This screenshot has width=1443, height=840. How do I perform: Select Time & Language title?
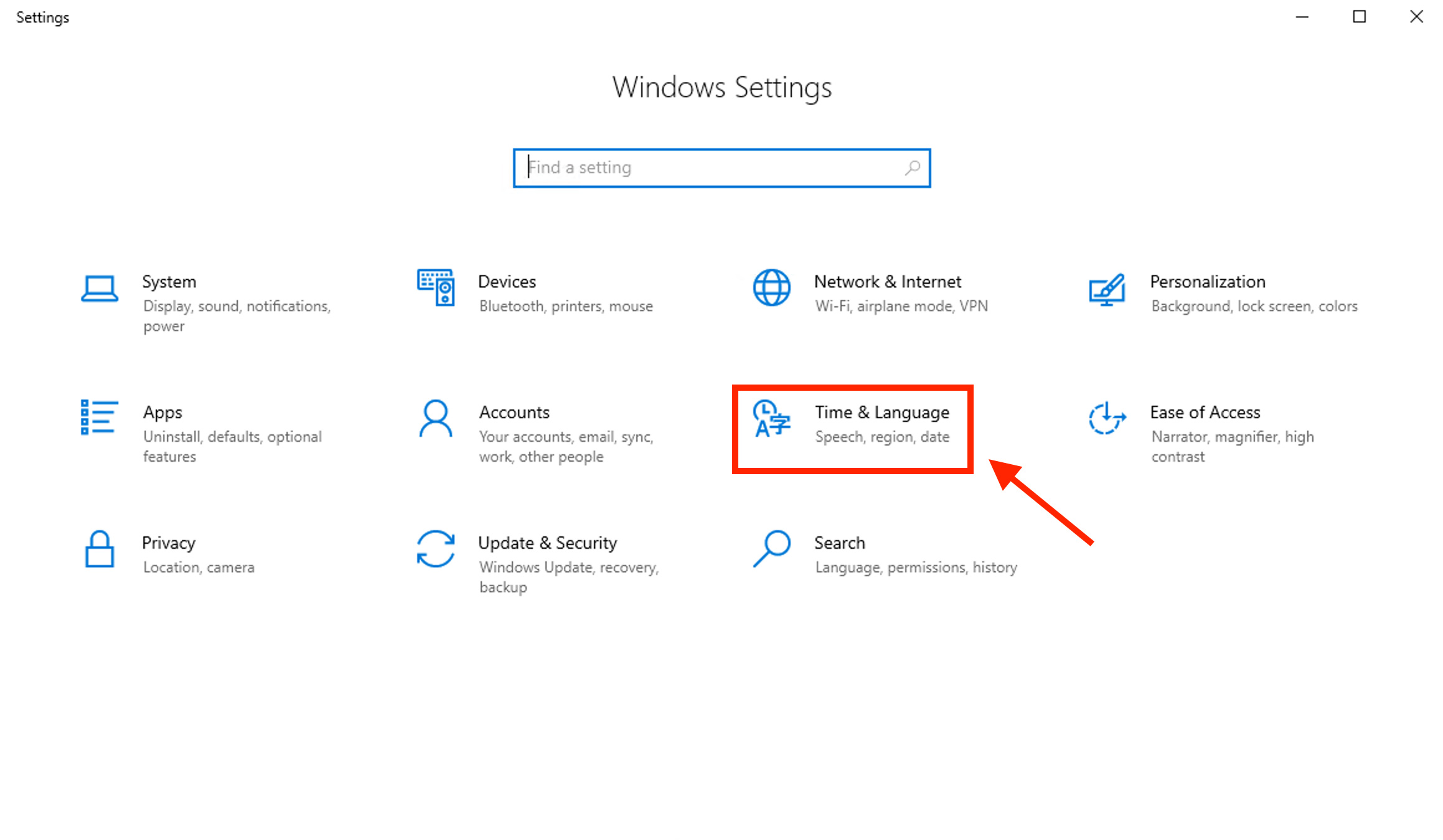pyautogui.click(x=882, y=413)
